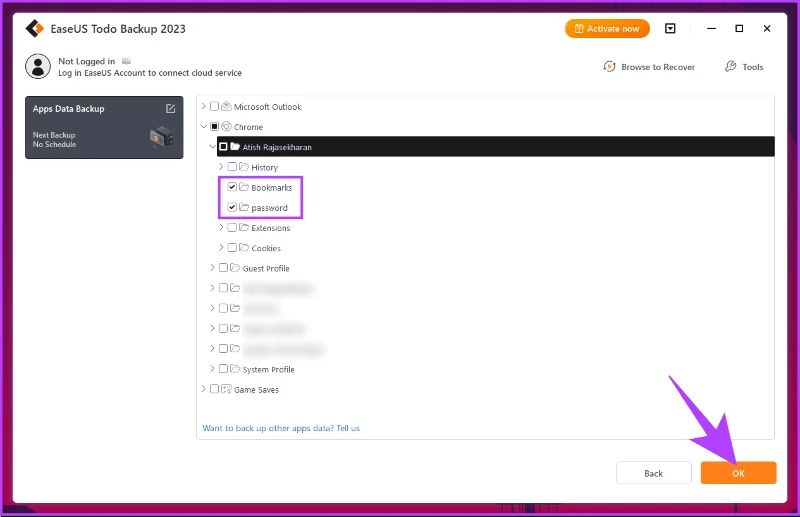Screen dimensions: 800x517
Task: Collapse the Chrome tree node
Action: [204, 127]
